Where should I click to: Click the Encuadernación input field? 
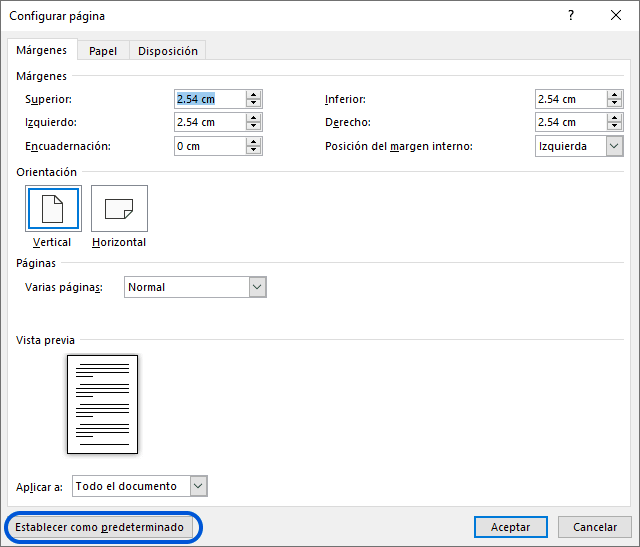pos(210,146)
